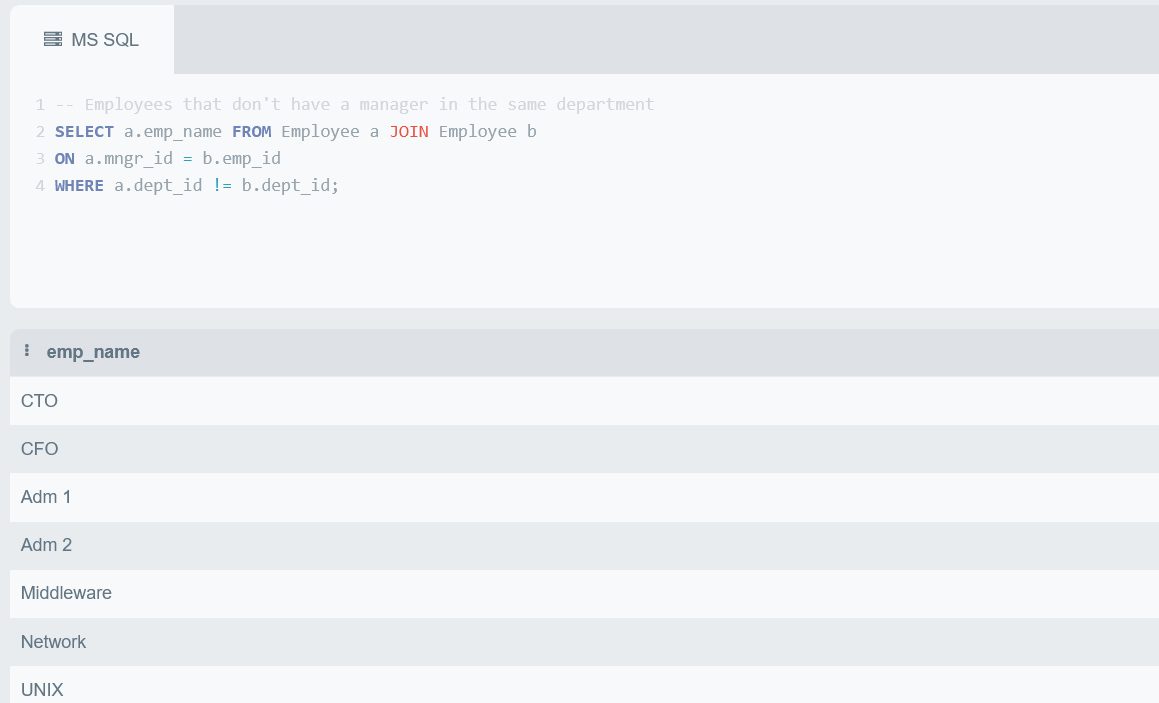
Task: Click the FROM keyword in the query
Action: tap(251, 132)
